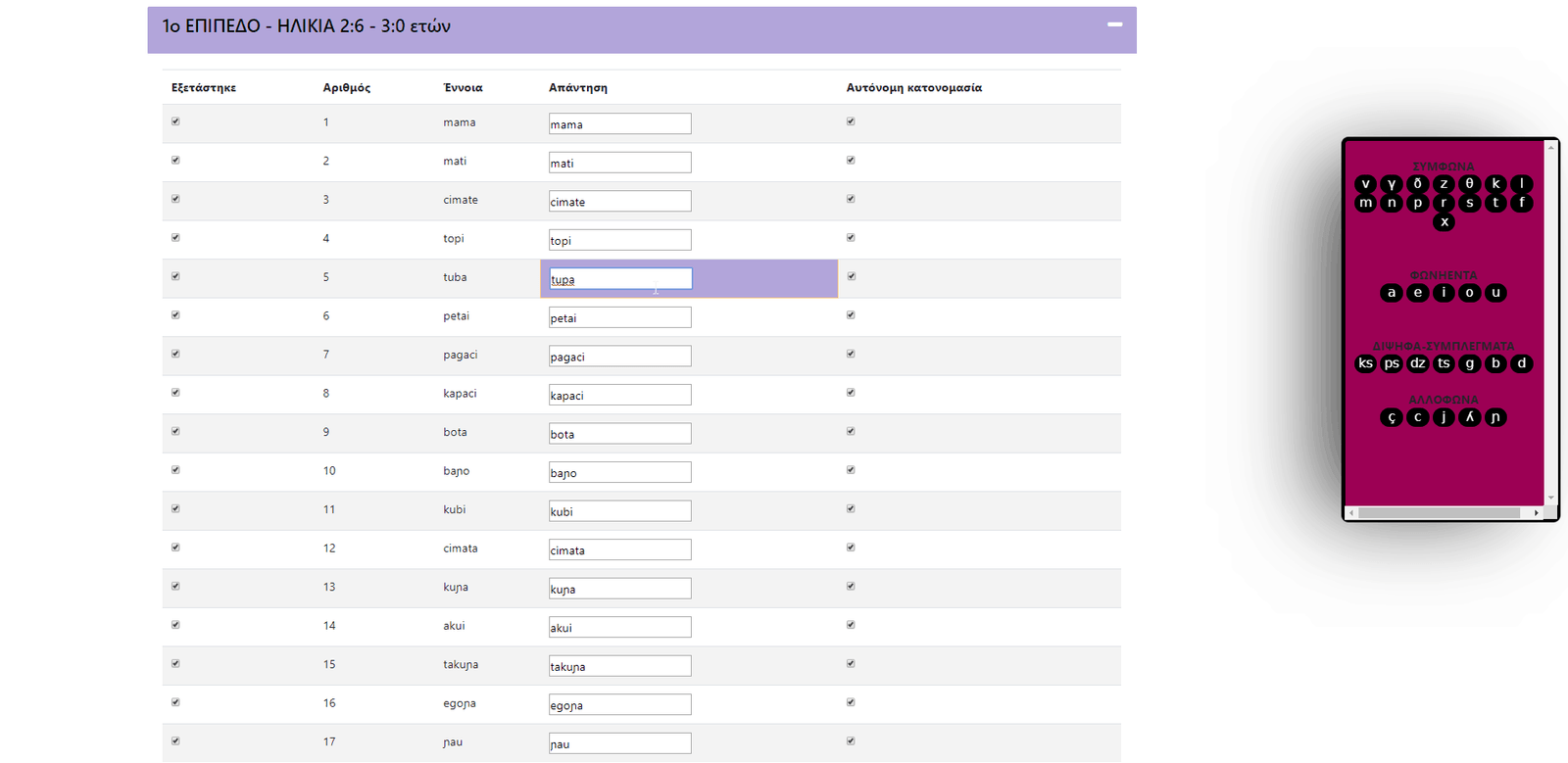Click the 'j' allophone key
Image resolution: width=1568 pixels, height=763 pixels.
(x=1444, y=417)
